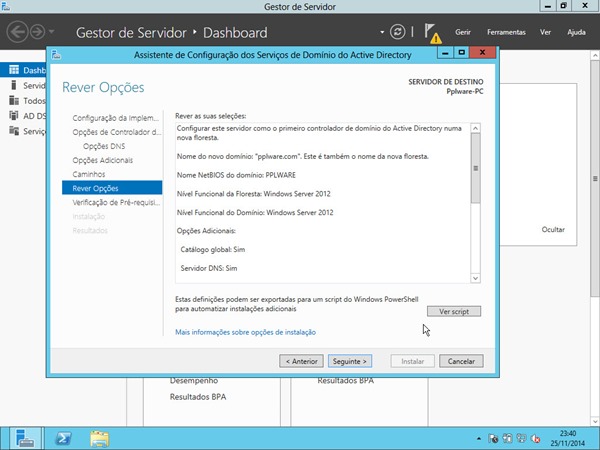The width and height of the screenshot is (600, 450).
Task: Click the Servidor DNS: Sim line
Action: [209, 268]
